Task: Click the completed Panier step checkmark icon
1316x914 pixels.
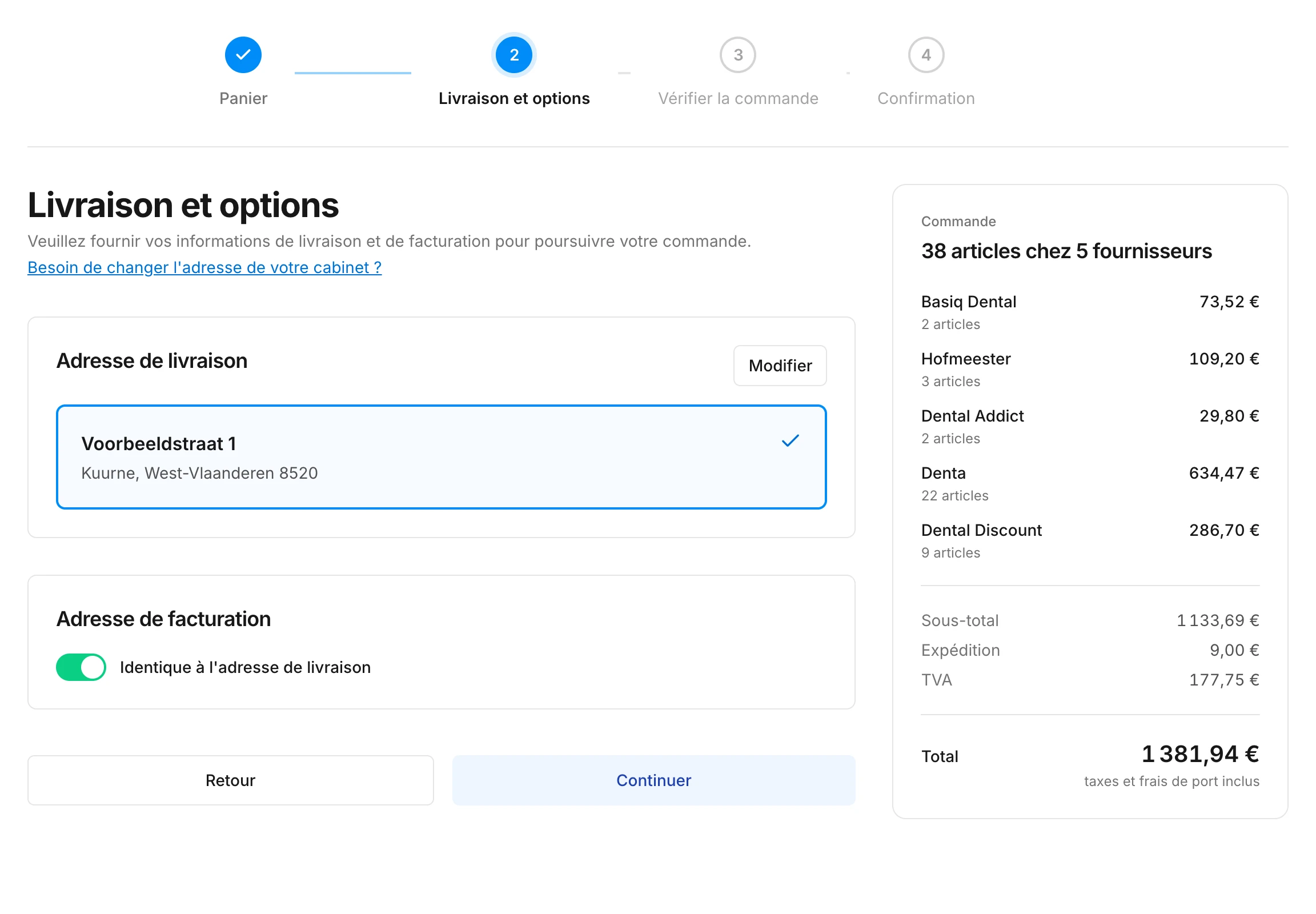Action: (x=243, y=55)
